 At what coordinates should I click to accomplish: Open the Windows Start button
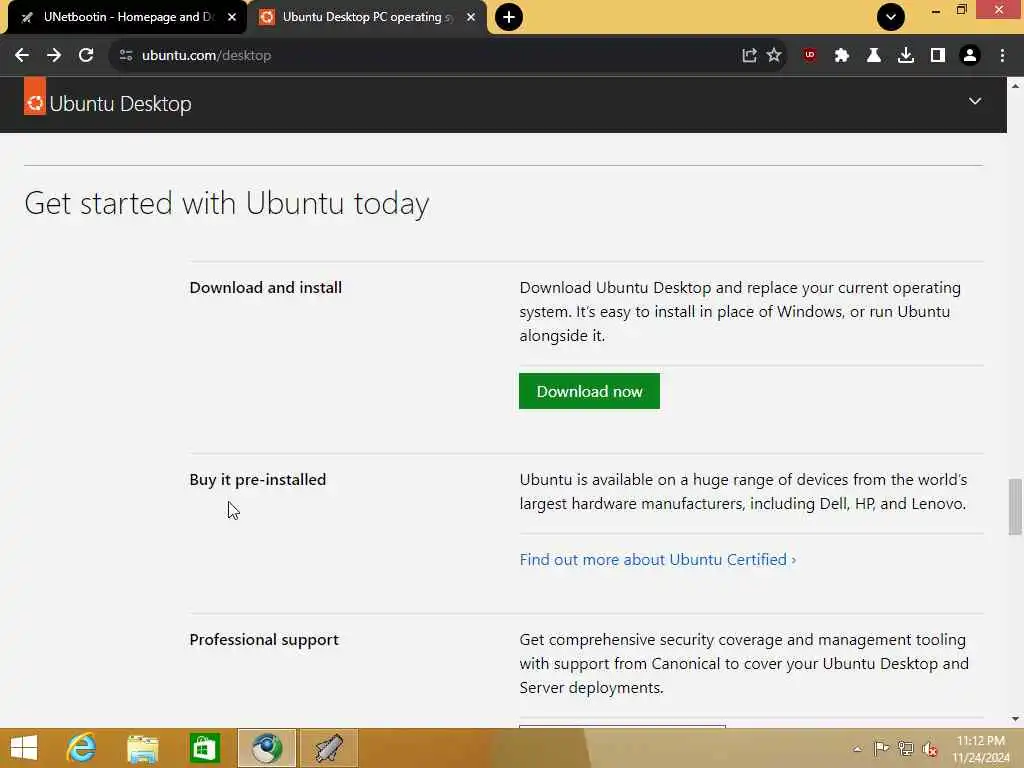click(24, 748)
